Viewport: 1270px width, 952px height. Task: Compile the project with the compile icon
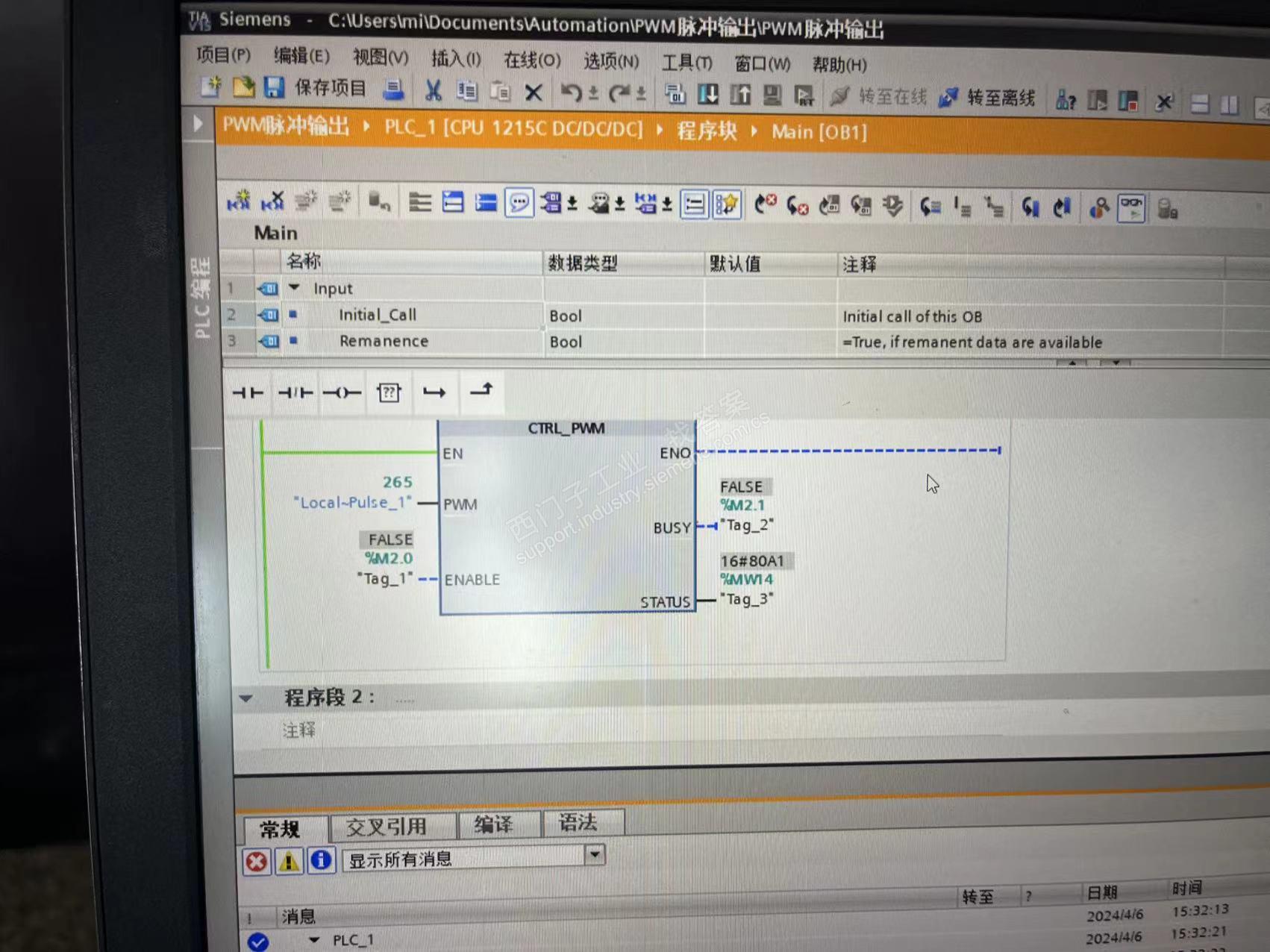click(x=675, y=94)
